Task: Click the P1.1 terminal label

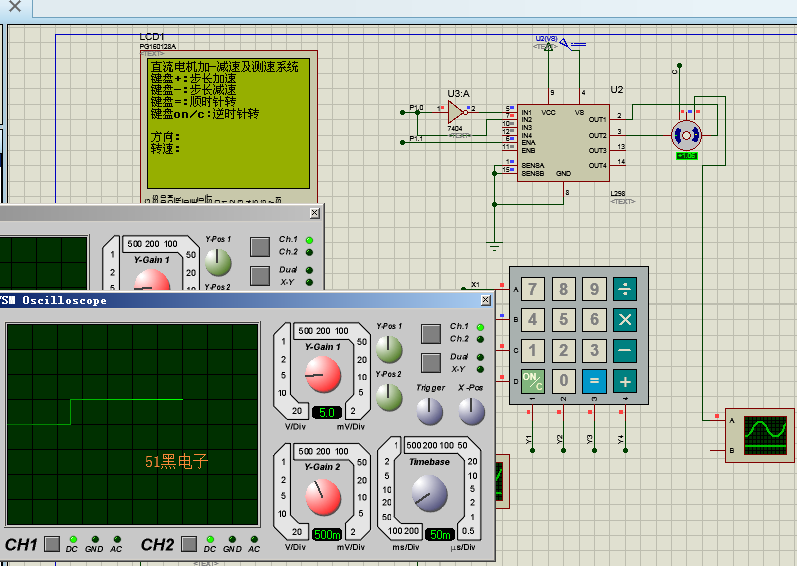Action: pos(416,138)
